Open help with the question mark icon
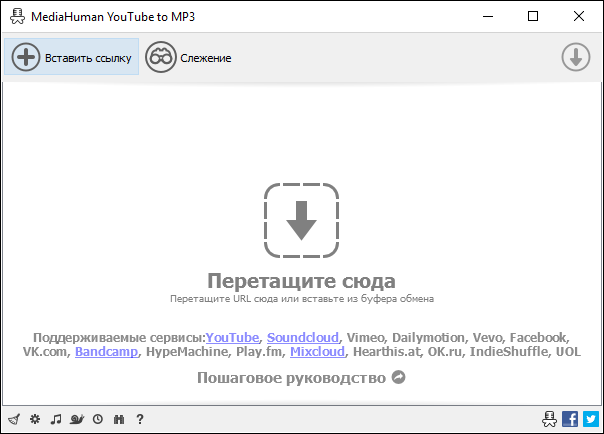The width and height of the screenshot is (604, 434). coord(140,419)
